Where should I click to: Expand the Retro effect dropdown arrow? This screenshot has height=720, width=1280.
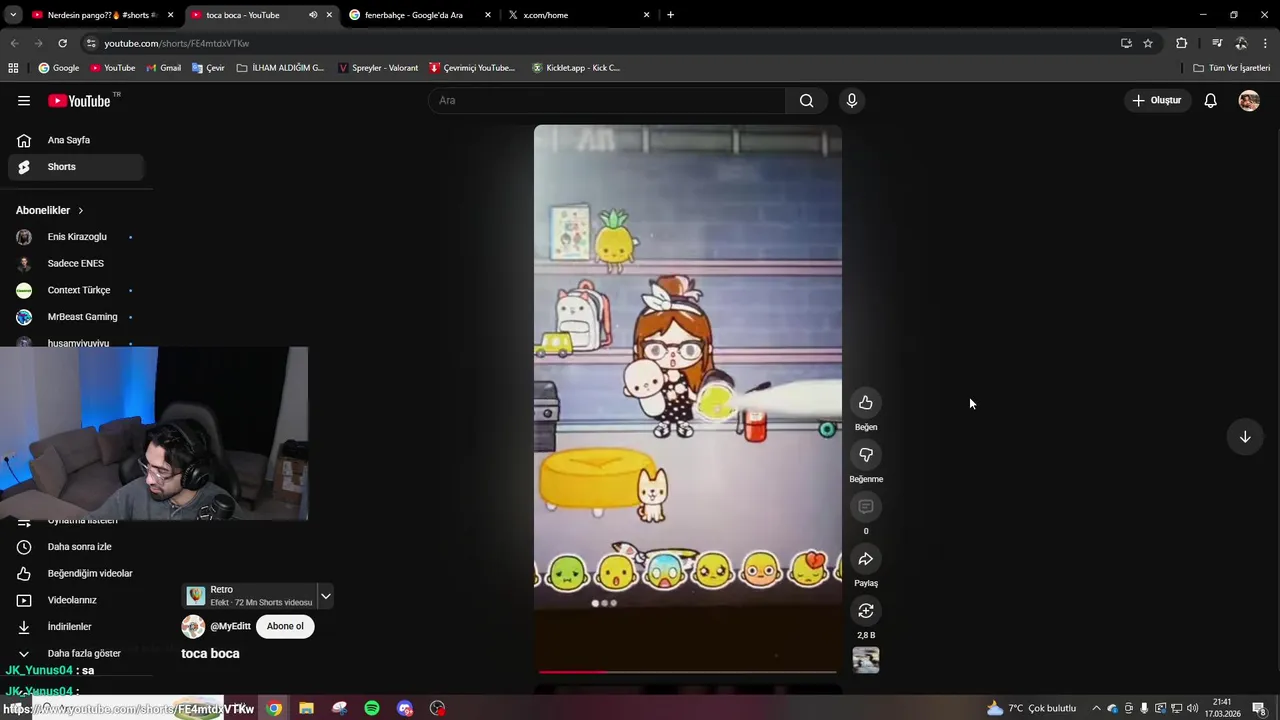pos(325,596)
